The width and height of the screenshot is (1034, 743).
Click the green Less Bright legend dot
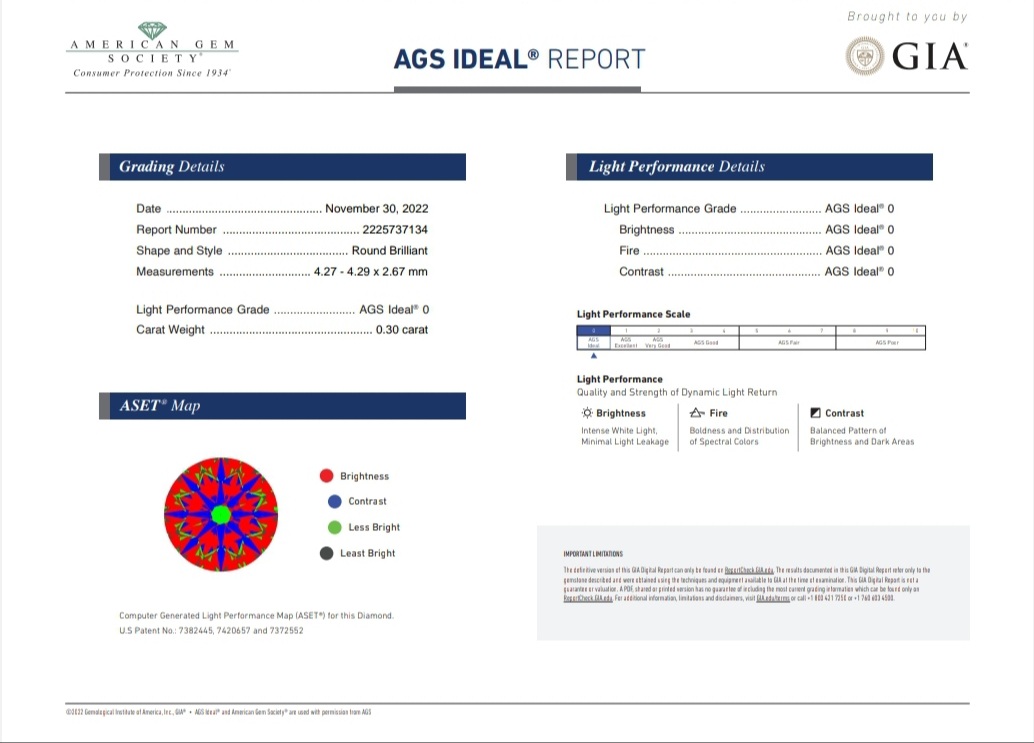click(x=335, y=527)
